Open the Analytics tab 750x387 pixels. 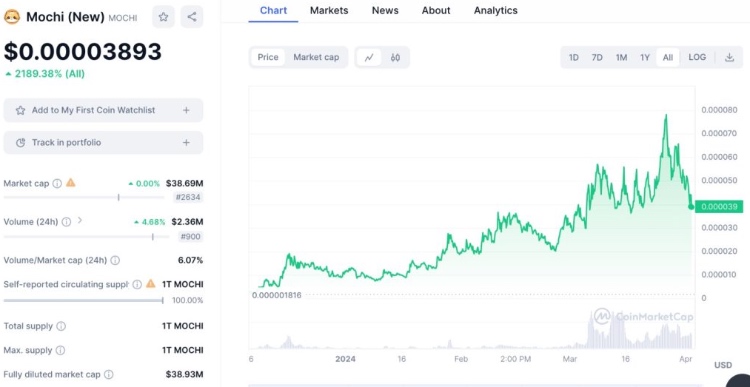pos(496,10)
